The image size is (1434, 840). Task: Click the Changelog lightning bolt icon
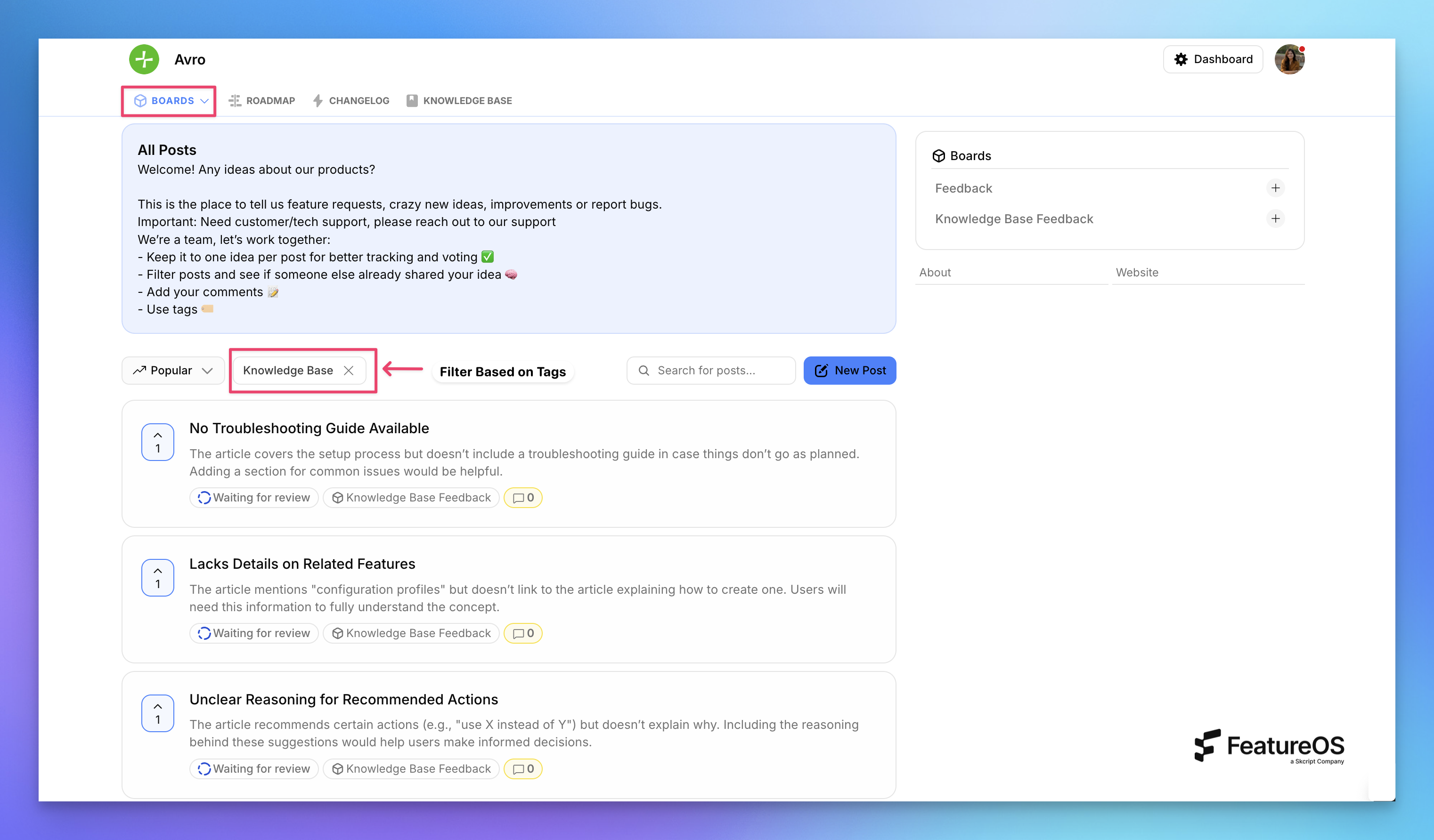tap(318, 100)
